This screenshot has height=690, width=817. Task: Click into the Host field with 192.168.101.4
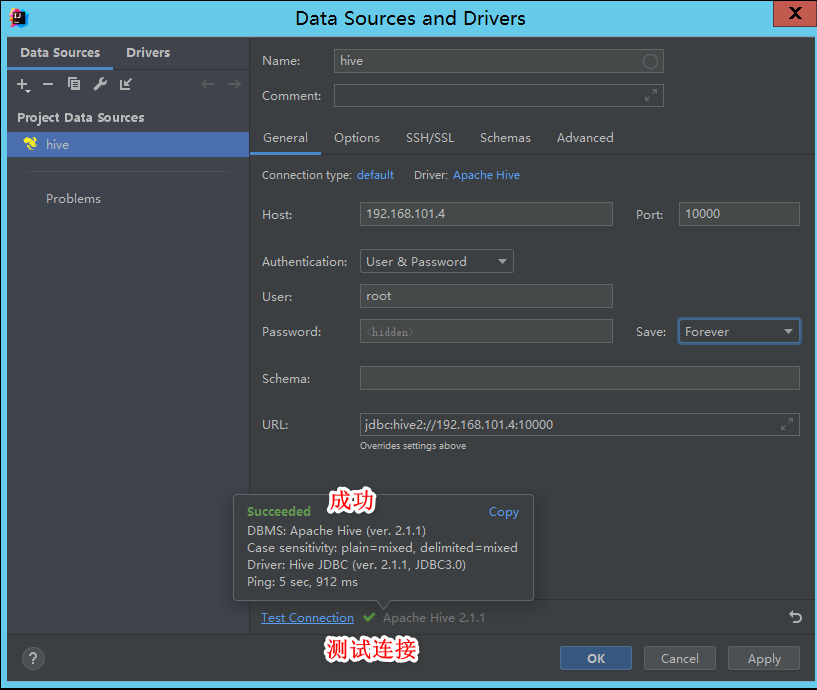pos(486,214)
